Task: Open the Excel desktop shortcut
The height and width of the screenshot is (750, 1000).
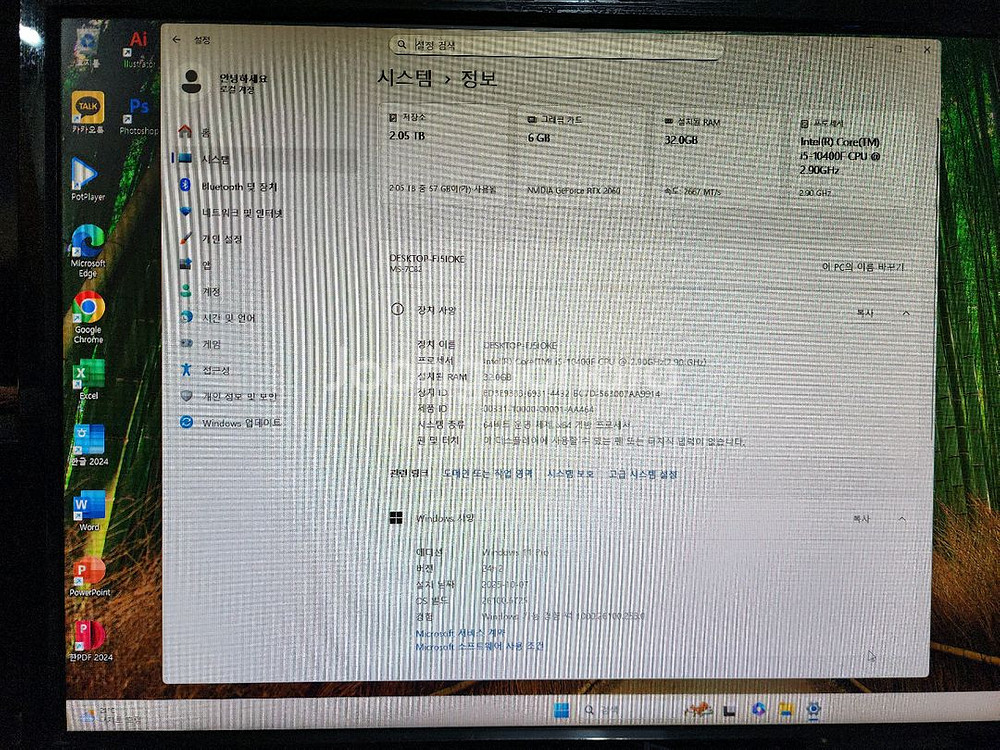Action: point(88,377)
